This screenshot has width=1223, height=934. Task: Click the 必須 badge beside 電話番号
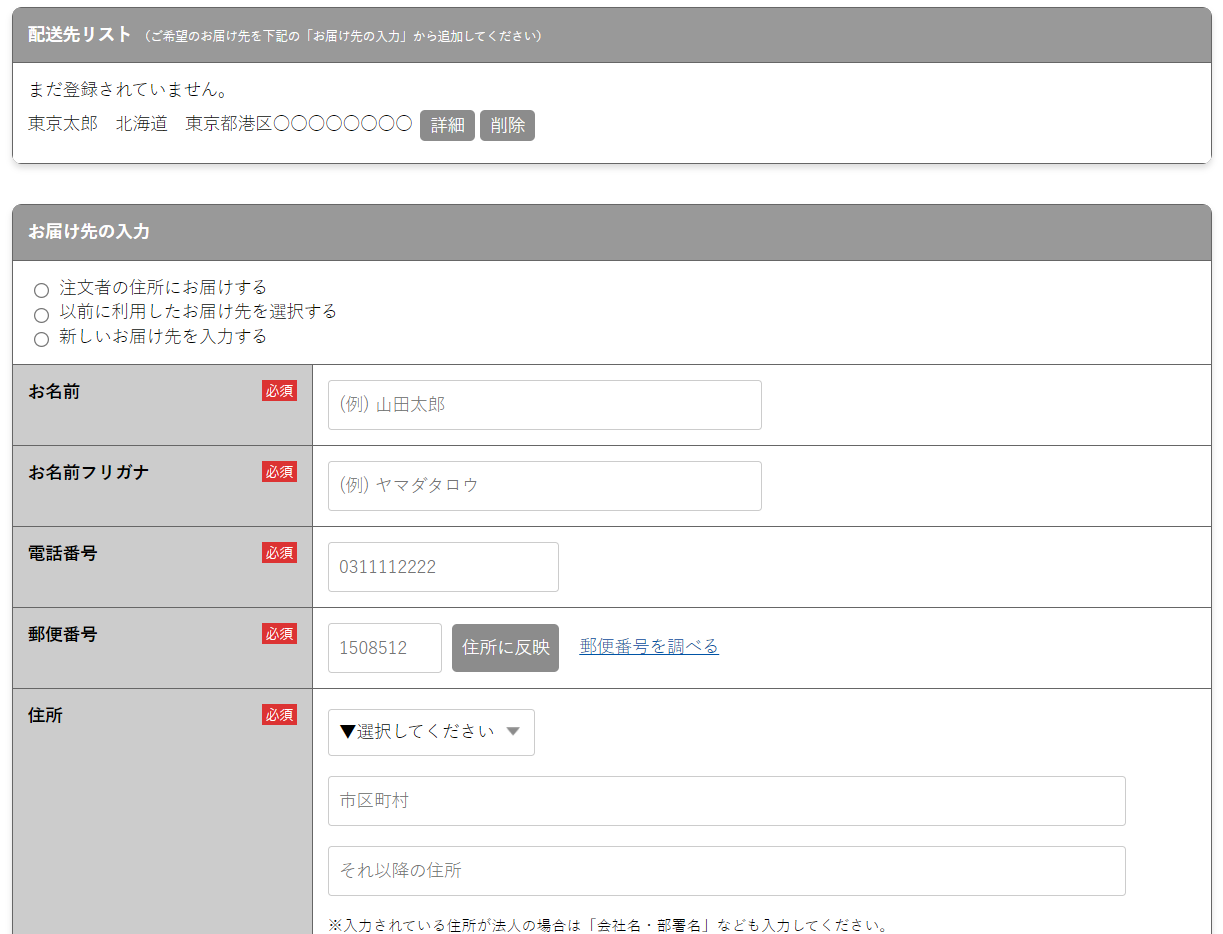tap(279, 553)
